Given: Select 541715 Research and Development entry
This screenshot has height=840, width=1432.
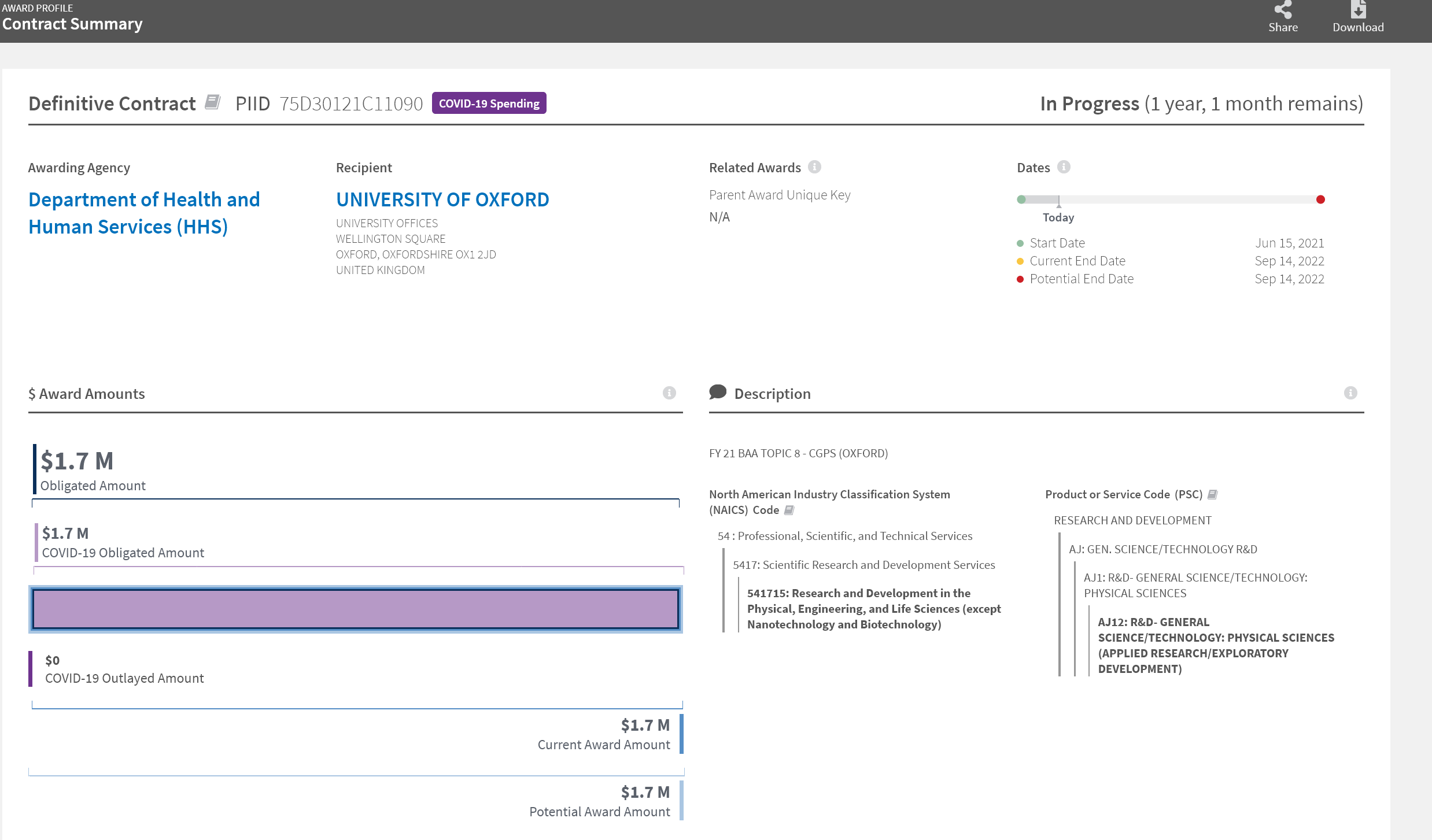Looking at the screenshot, I should coord(874,609).
